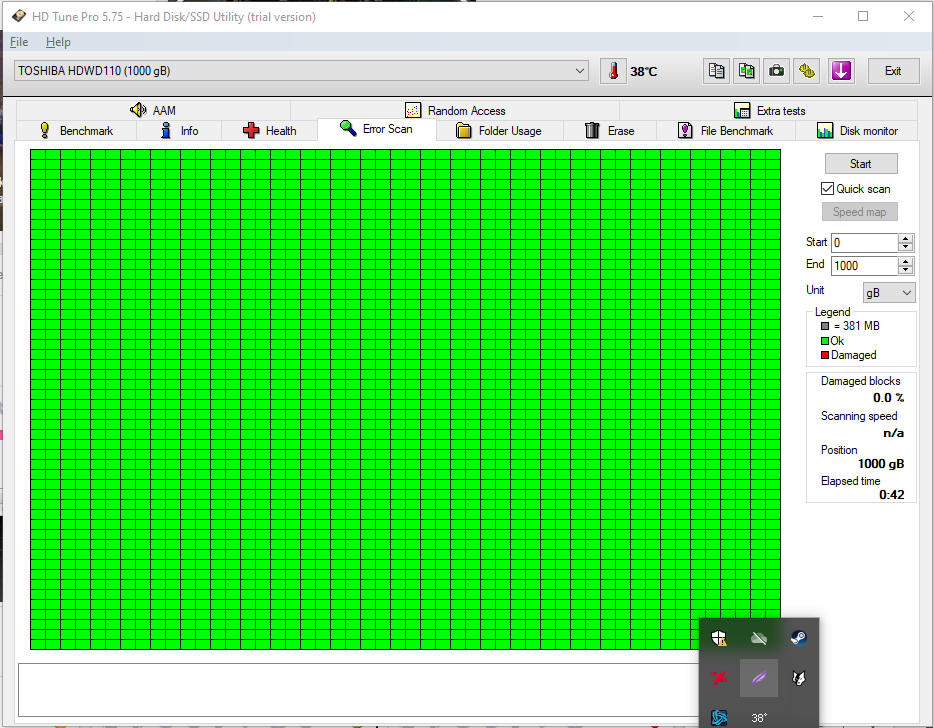Open Steam tray icon

[799, 638]
